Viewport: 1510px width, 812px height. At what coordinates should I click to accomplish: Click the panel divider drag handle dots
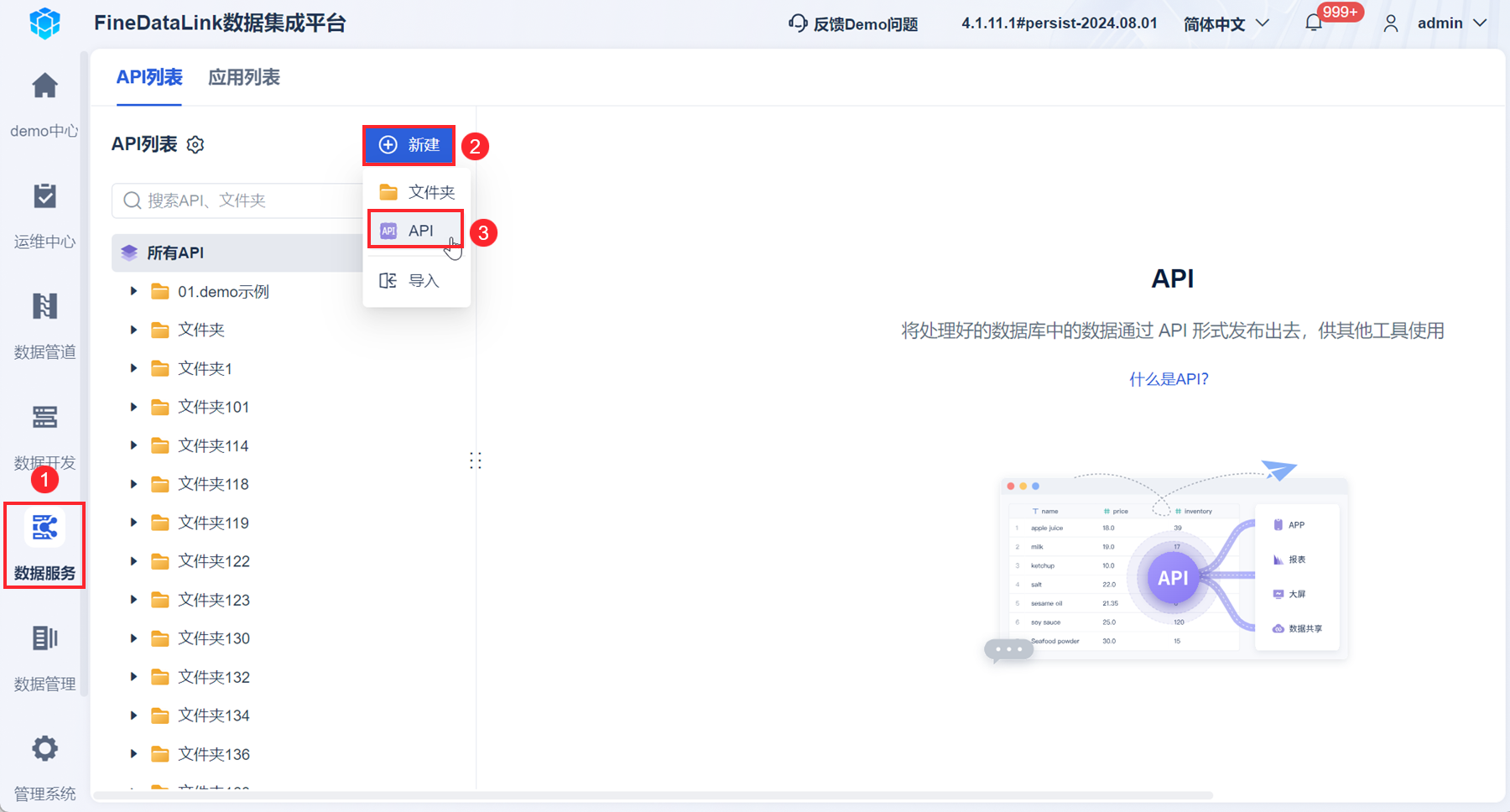476,461
